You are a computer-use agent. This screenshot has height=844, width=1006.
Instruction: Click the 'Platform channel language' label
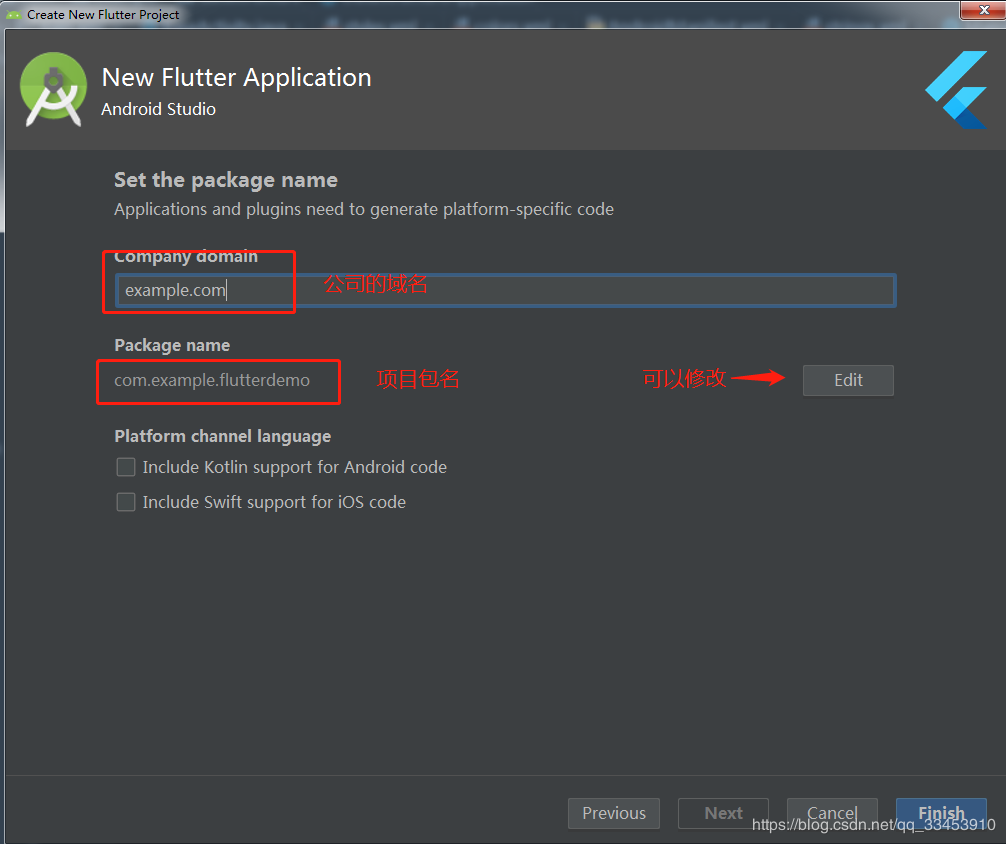click(223, 436)
